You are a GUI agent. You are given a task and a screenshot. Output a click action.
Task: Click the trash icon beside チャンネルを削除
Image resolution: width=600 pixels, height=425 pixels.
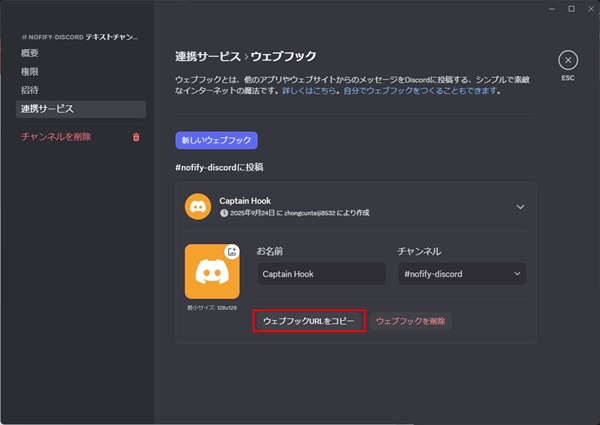point(136,137)
